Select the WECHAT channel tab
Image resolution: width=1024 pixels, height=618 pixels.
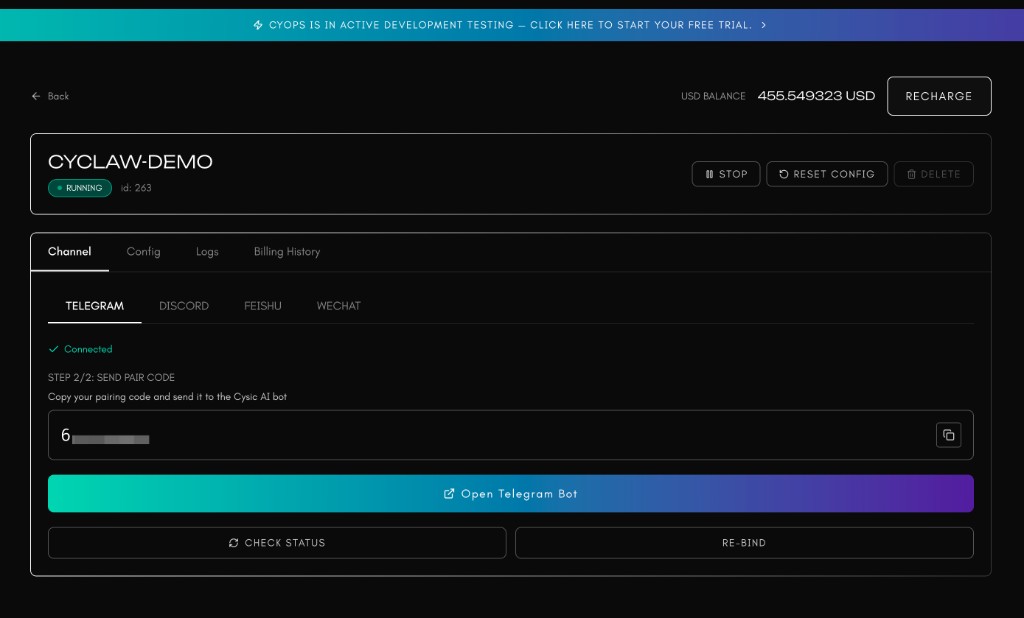(x=338, y=306)
